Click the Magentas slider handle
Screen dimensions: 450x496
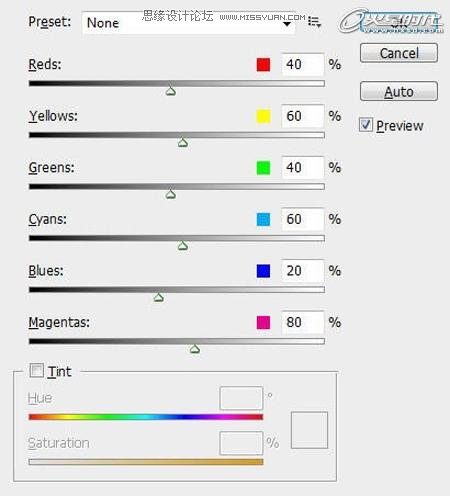(x=195, y=349)
